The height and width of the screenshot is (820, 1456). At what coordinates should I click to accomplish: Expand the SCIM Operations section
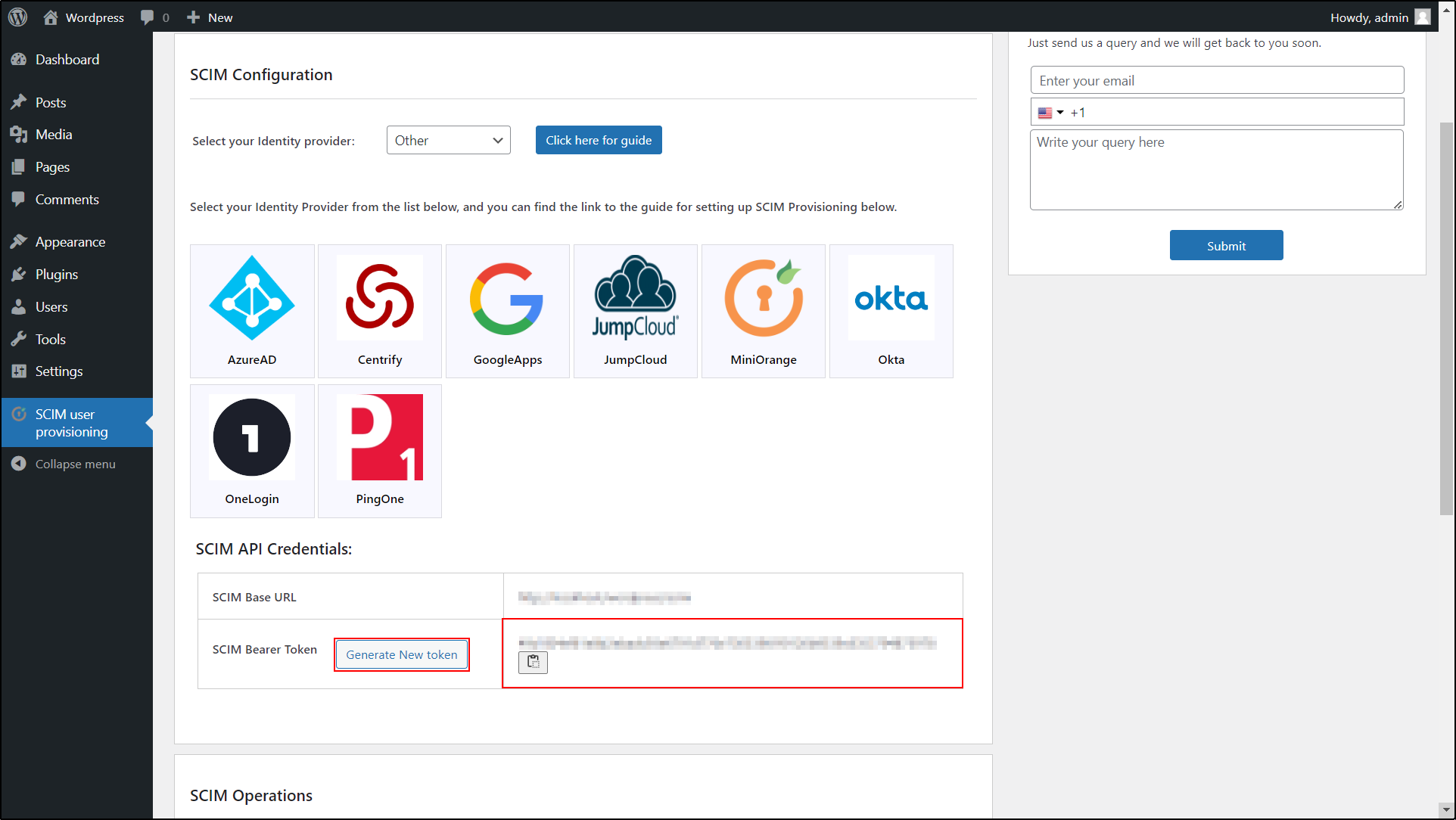[x=252, y=795]
